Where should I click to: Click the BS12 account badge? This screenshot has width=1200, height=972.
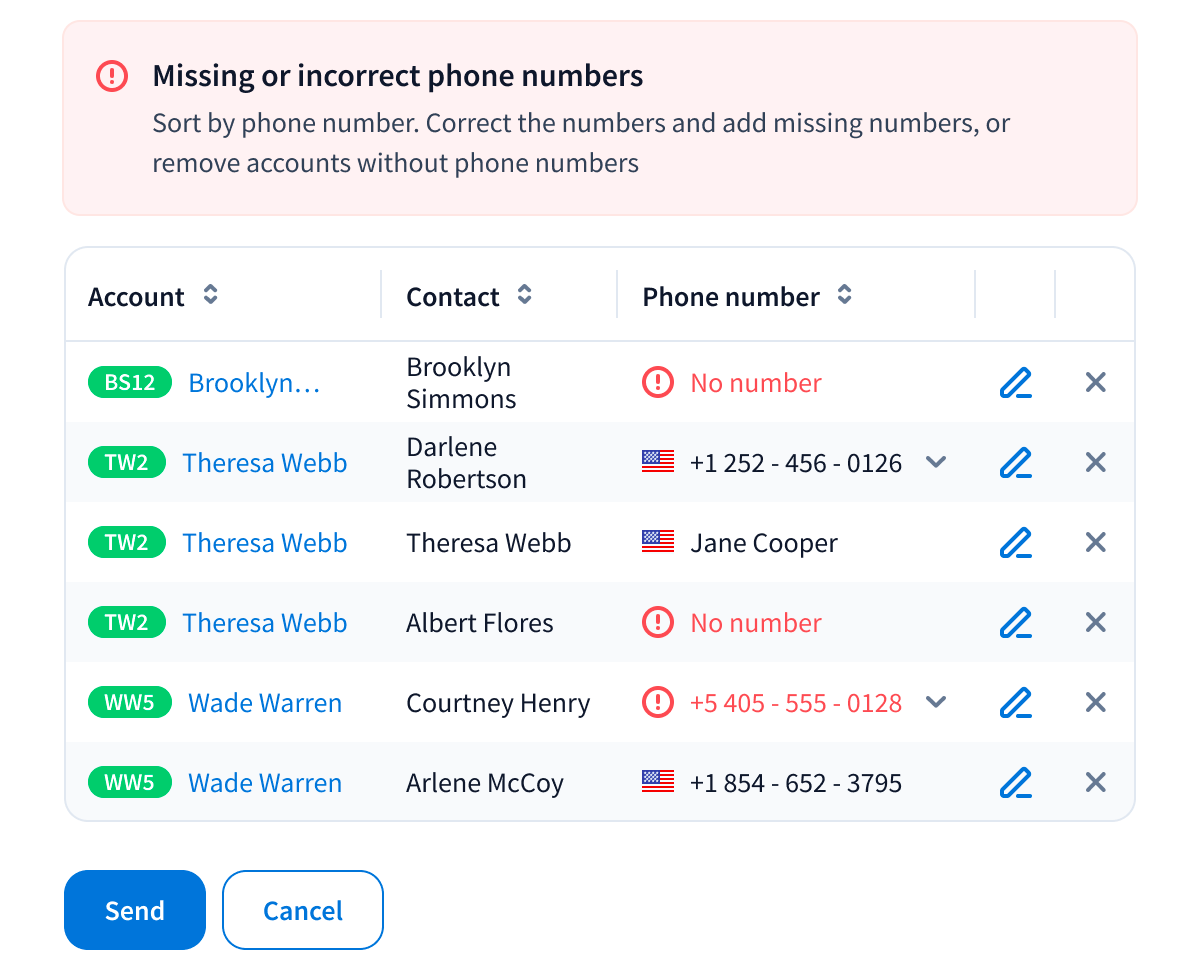point(130,383)
